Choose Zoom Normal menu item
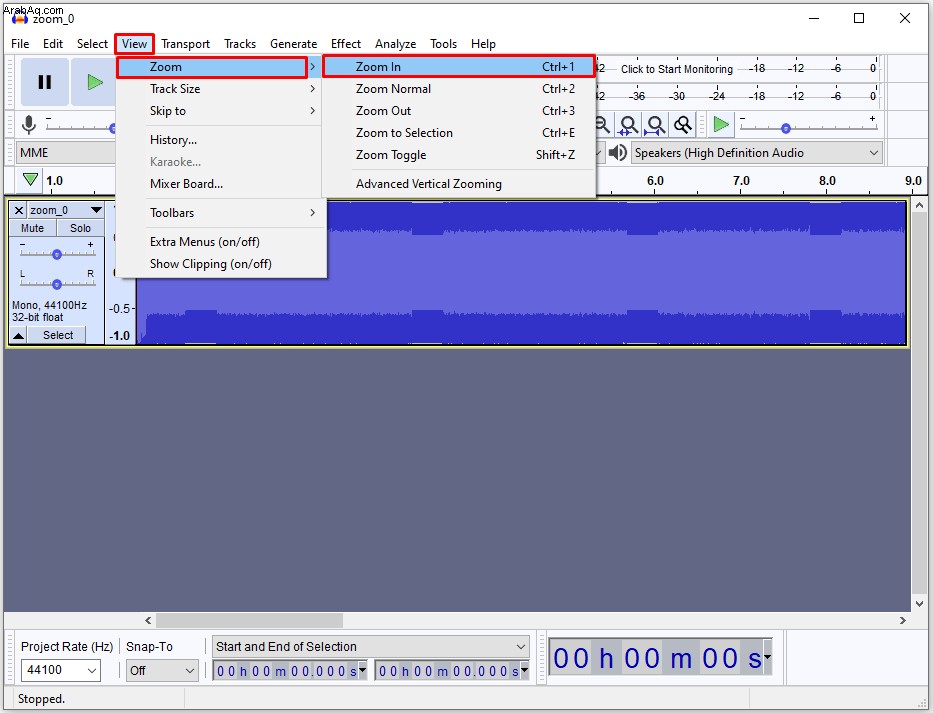Screen dimensions: 933x713 [458, 89]
